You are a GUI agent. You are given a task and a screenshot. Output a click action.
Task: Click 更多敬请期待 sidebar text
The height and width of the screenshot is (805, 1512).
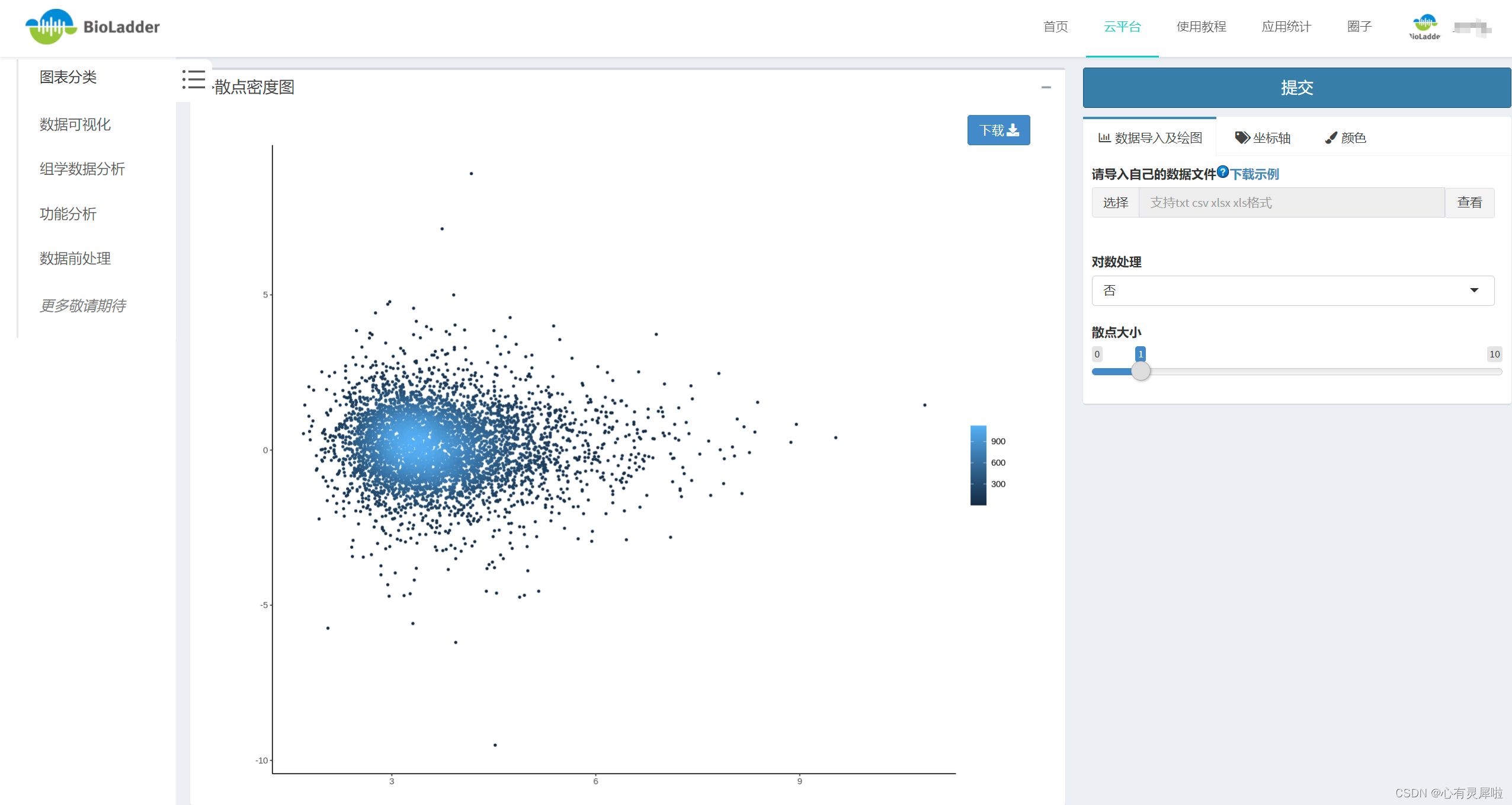(x=82, y=306)
